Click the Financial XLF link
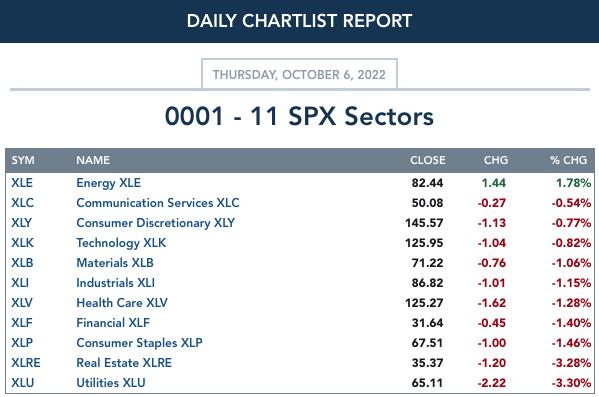 [113, 322]
